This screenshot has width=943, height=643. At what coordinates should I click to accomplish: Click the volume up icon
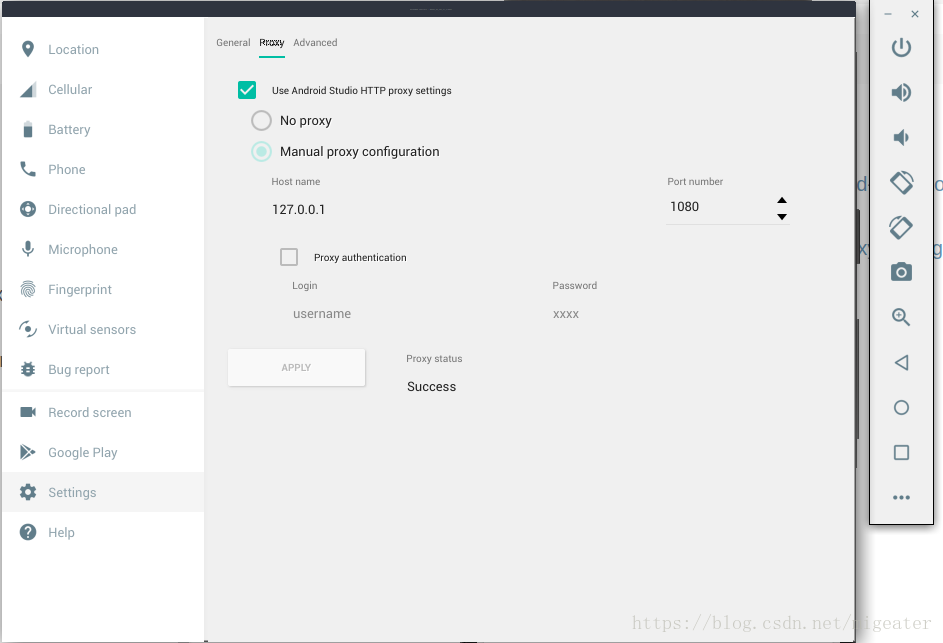coord(901,93)
